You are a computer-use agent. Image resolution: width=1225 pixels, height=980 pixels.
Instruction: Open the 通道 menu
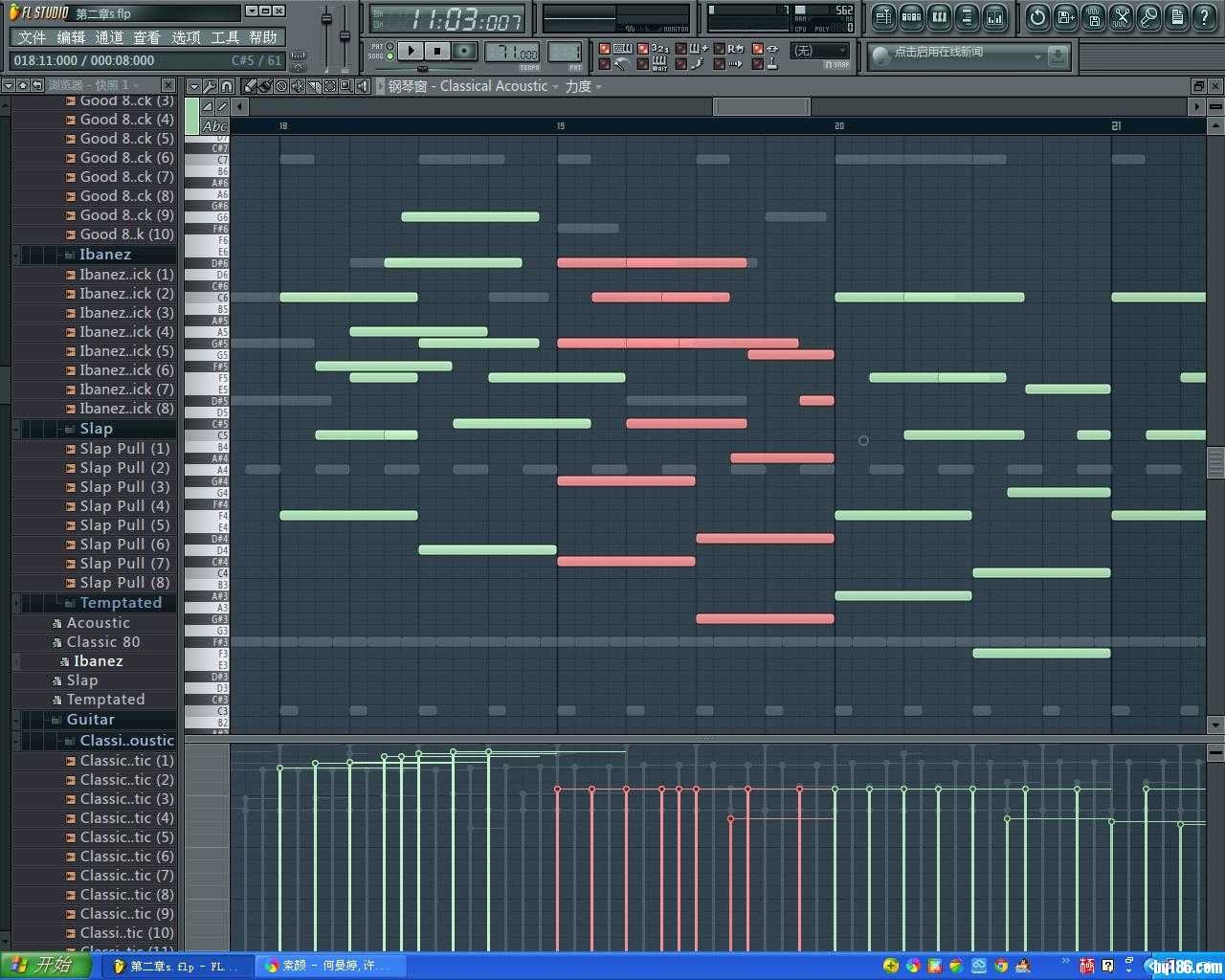click(109, 37)
